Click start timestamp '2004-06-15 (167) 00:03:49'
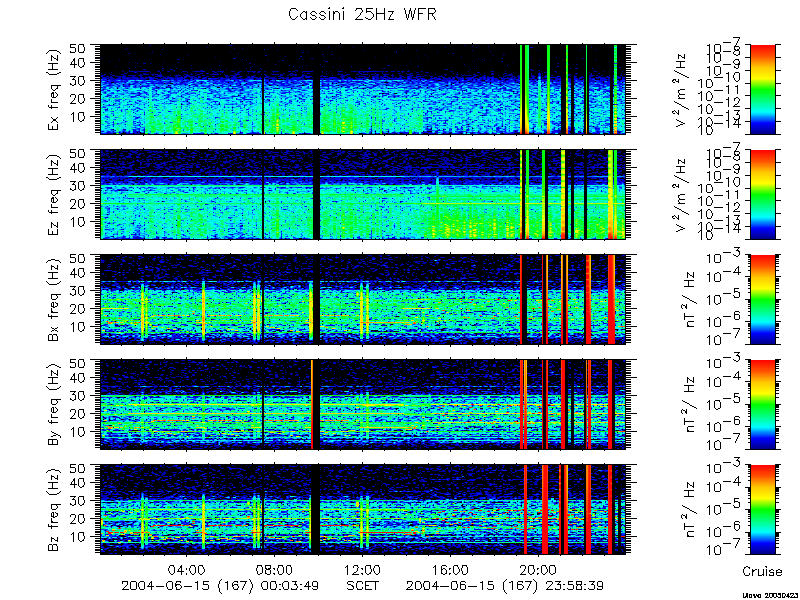 pos(220,586)
